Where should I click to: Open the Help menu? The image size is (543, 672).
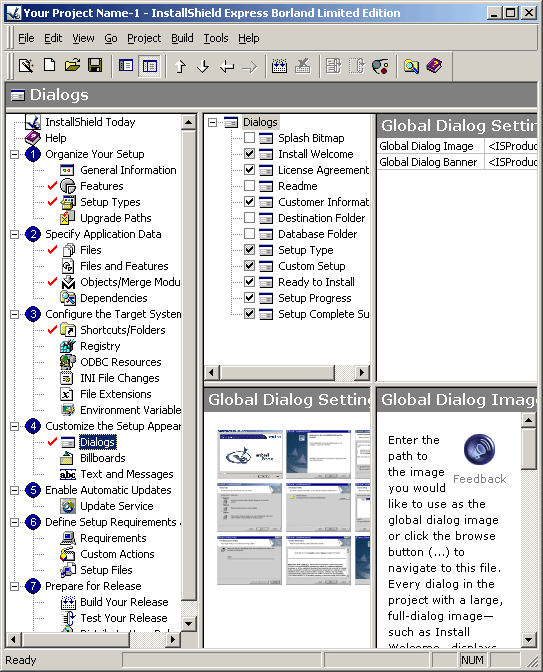pyautogui.click(x=249, y=38)
